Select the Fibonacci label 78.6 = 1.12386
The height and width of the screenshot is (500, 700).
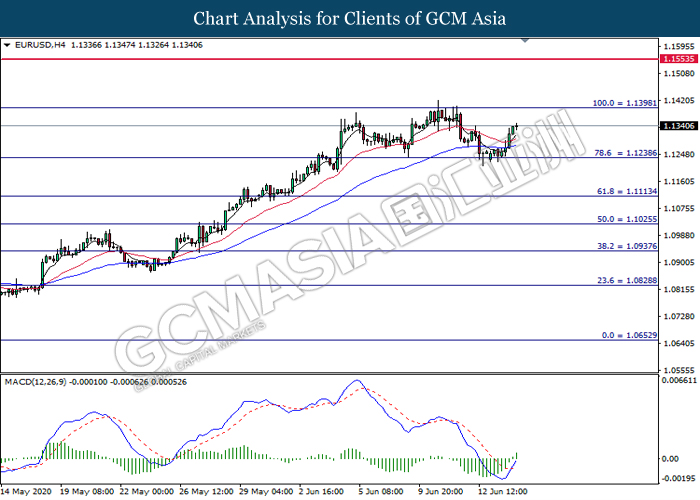click(625, 153)
